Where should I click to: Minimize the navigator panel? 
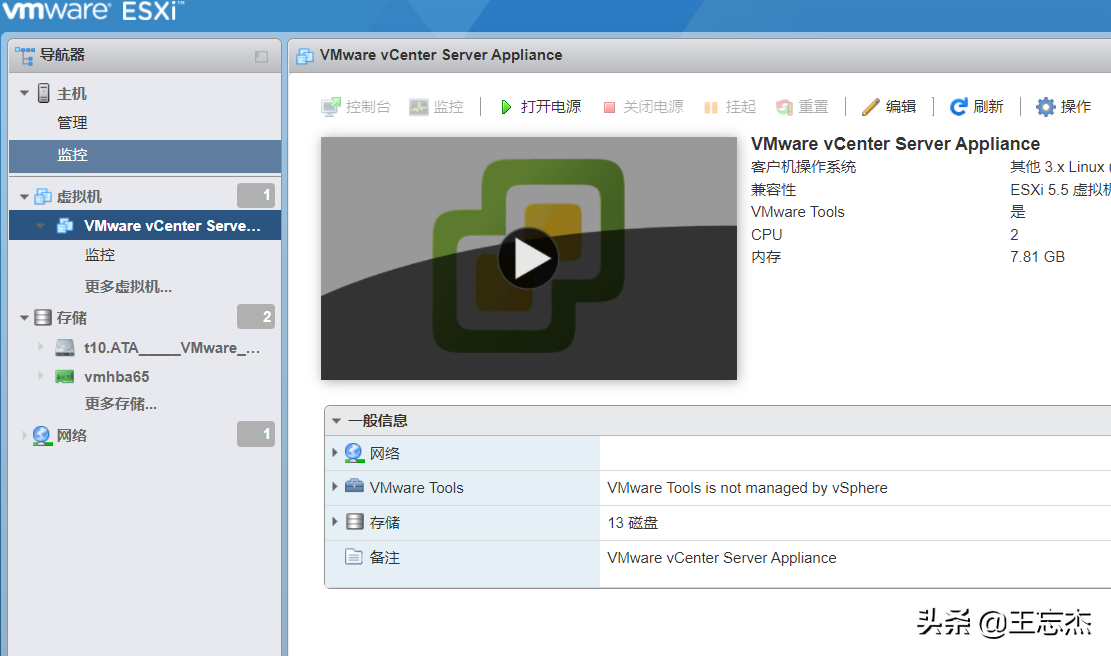click(x=261, y=57)
